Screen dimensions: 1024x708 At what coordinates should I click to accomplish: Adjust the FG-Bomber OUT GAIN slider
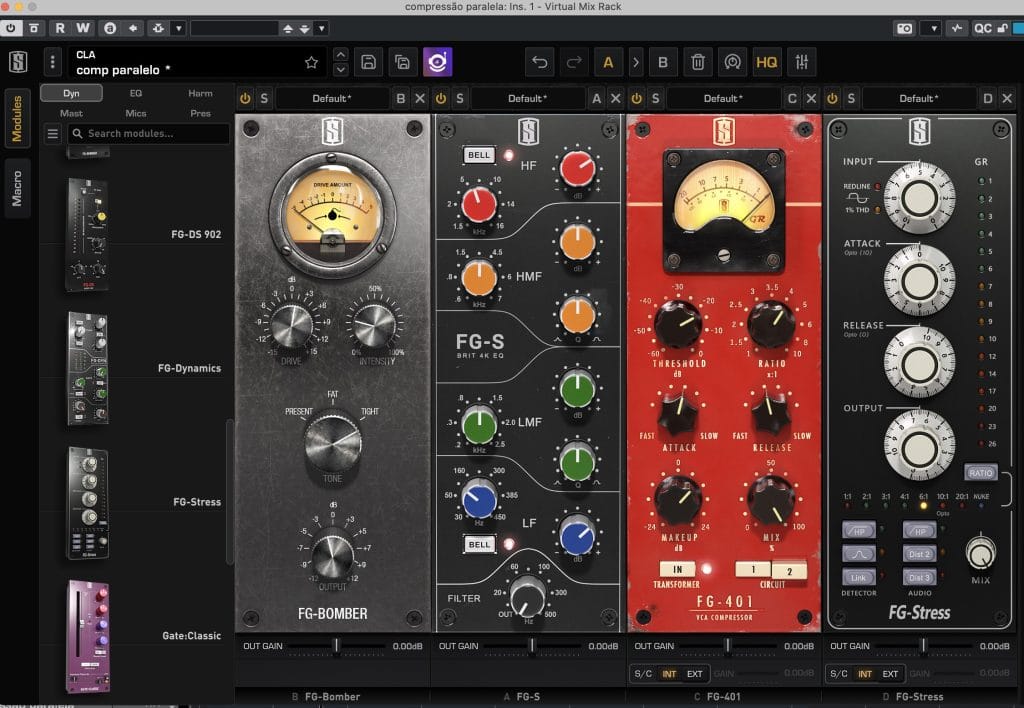pos(336,647)
